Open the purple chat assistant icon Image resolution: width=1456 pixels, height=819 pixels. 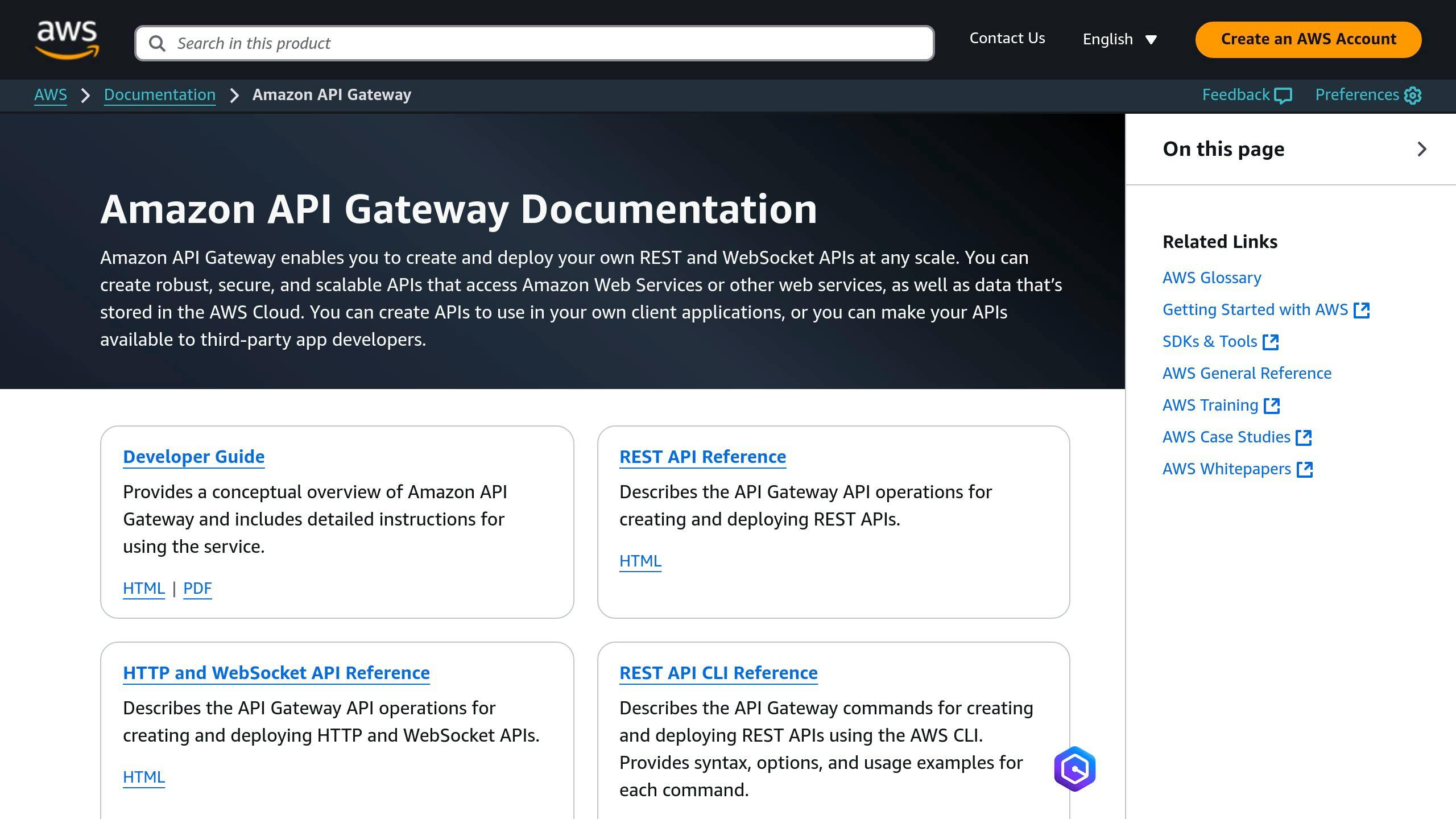pos(1075,768)
